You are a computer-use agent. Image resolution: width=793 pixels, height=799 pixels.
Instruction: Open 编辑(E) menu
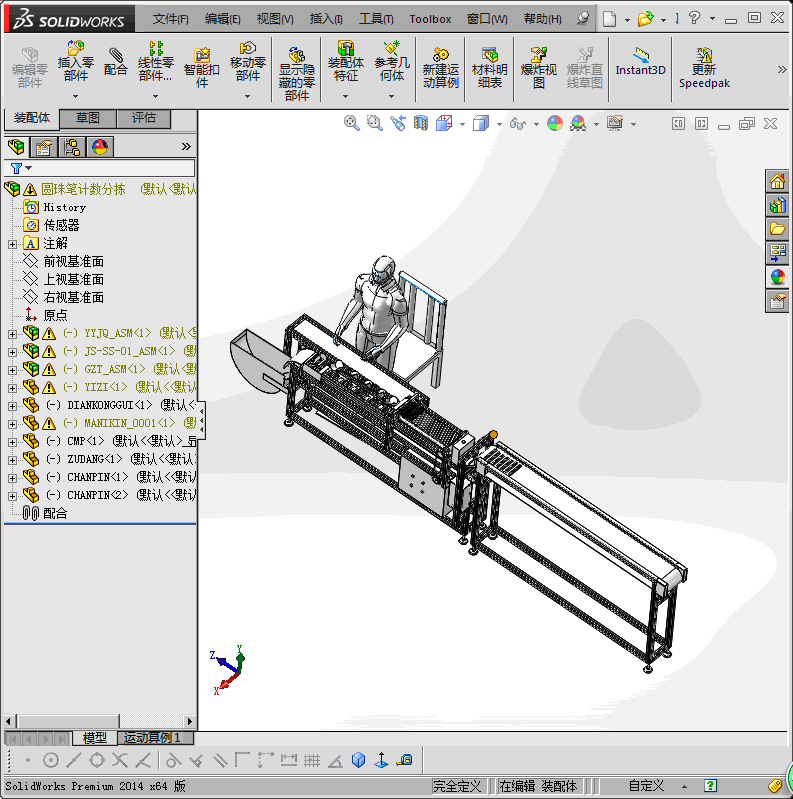click(222, 19)
